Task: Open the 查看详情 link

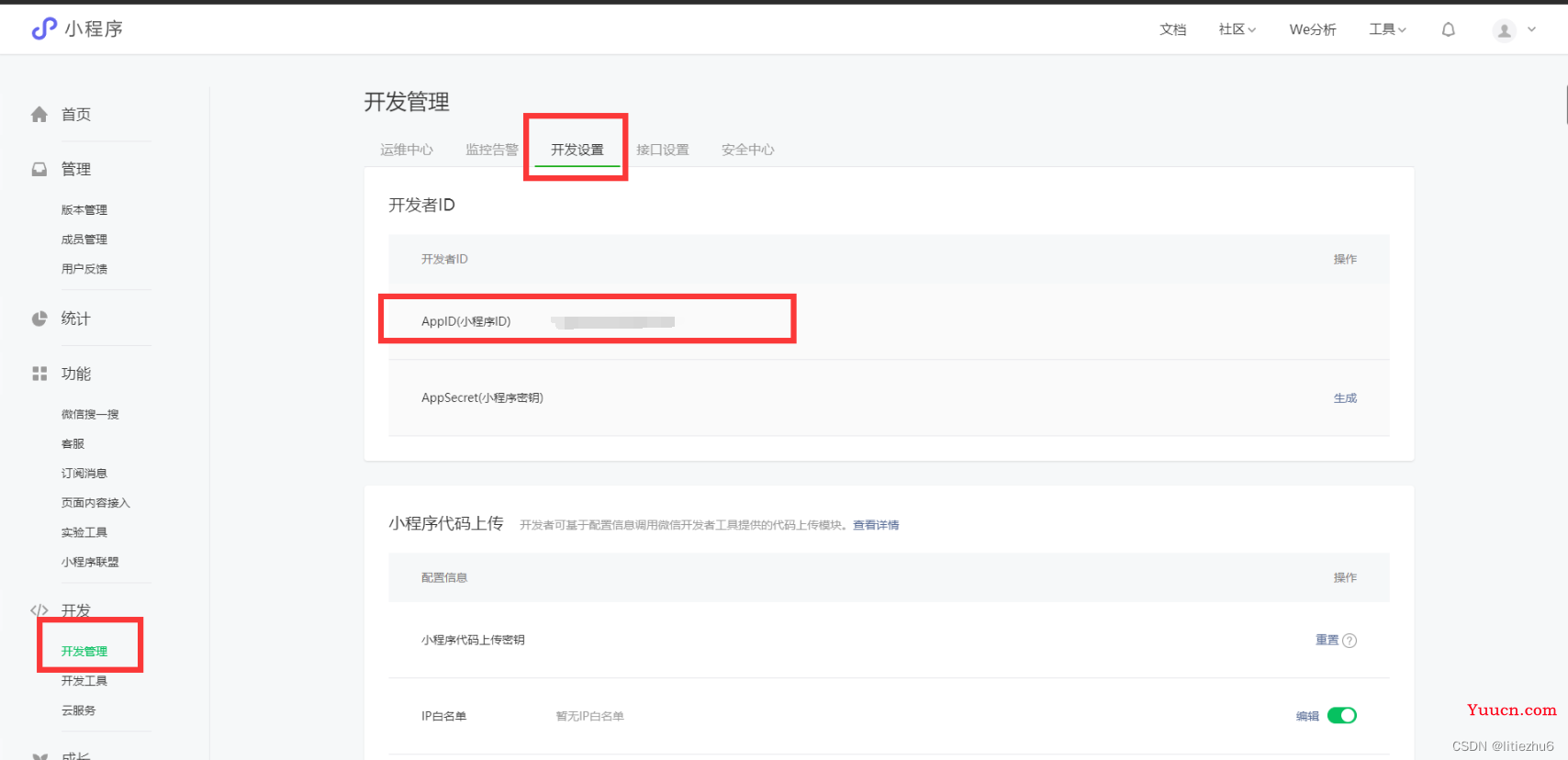Action: click(x=876, y=525)
